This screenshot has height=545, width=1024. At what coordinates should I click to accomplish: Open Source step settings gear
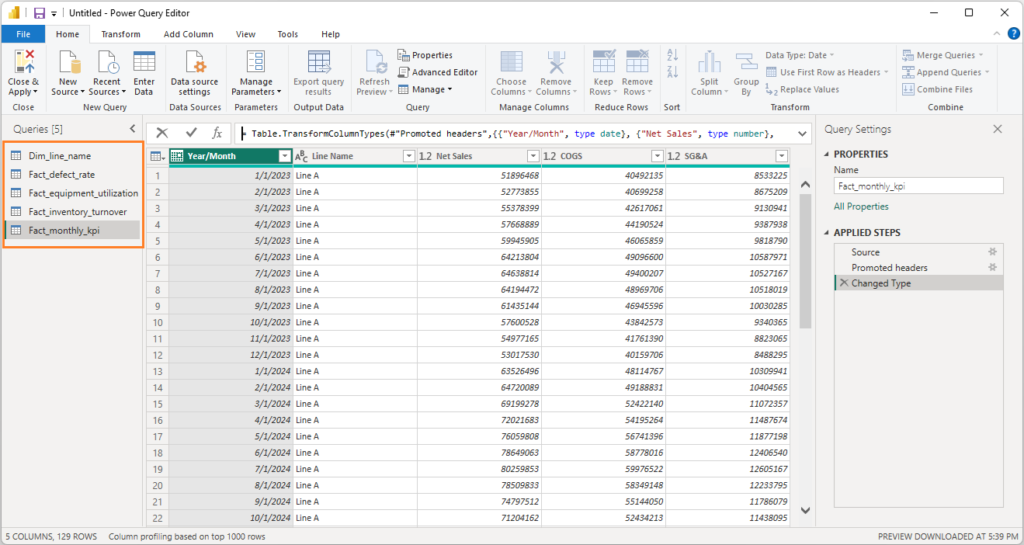993,252
